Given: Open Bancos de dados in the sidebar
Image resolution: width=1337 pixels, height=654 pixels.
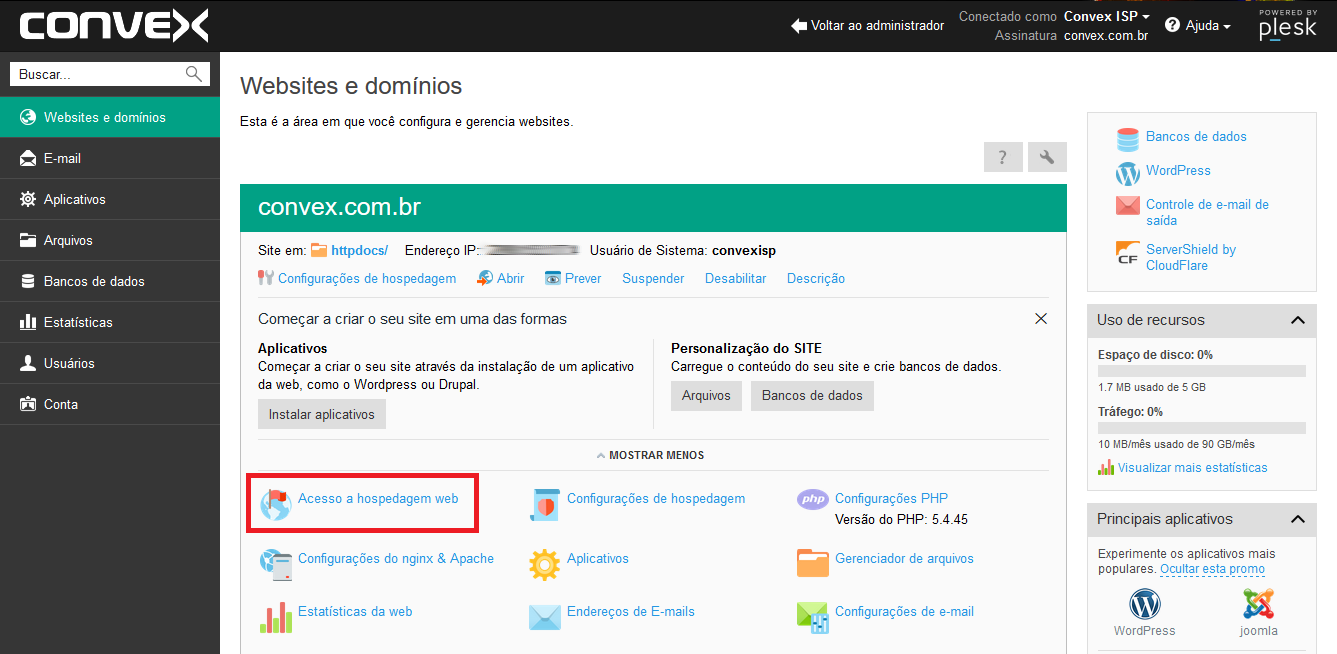Looking at the screenshot, I should 110,281.
